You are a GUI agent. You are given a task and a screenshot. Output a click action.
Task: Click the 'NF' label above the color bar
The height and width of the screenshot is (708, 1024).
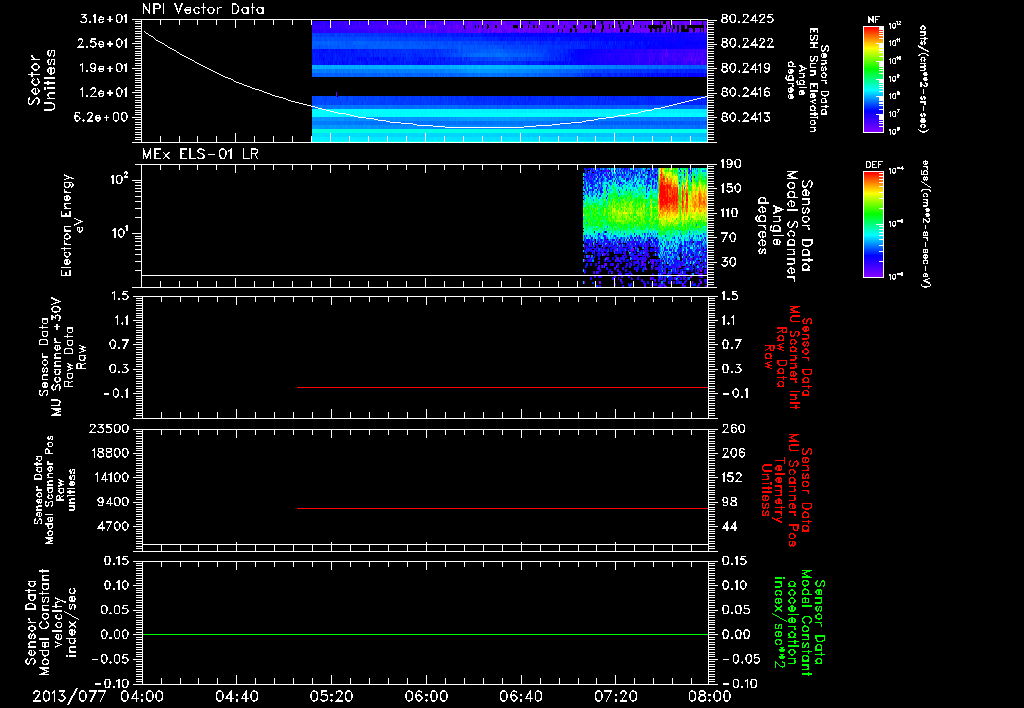[x=873, y=20]
